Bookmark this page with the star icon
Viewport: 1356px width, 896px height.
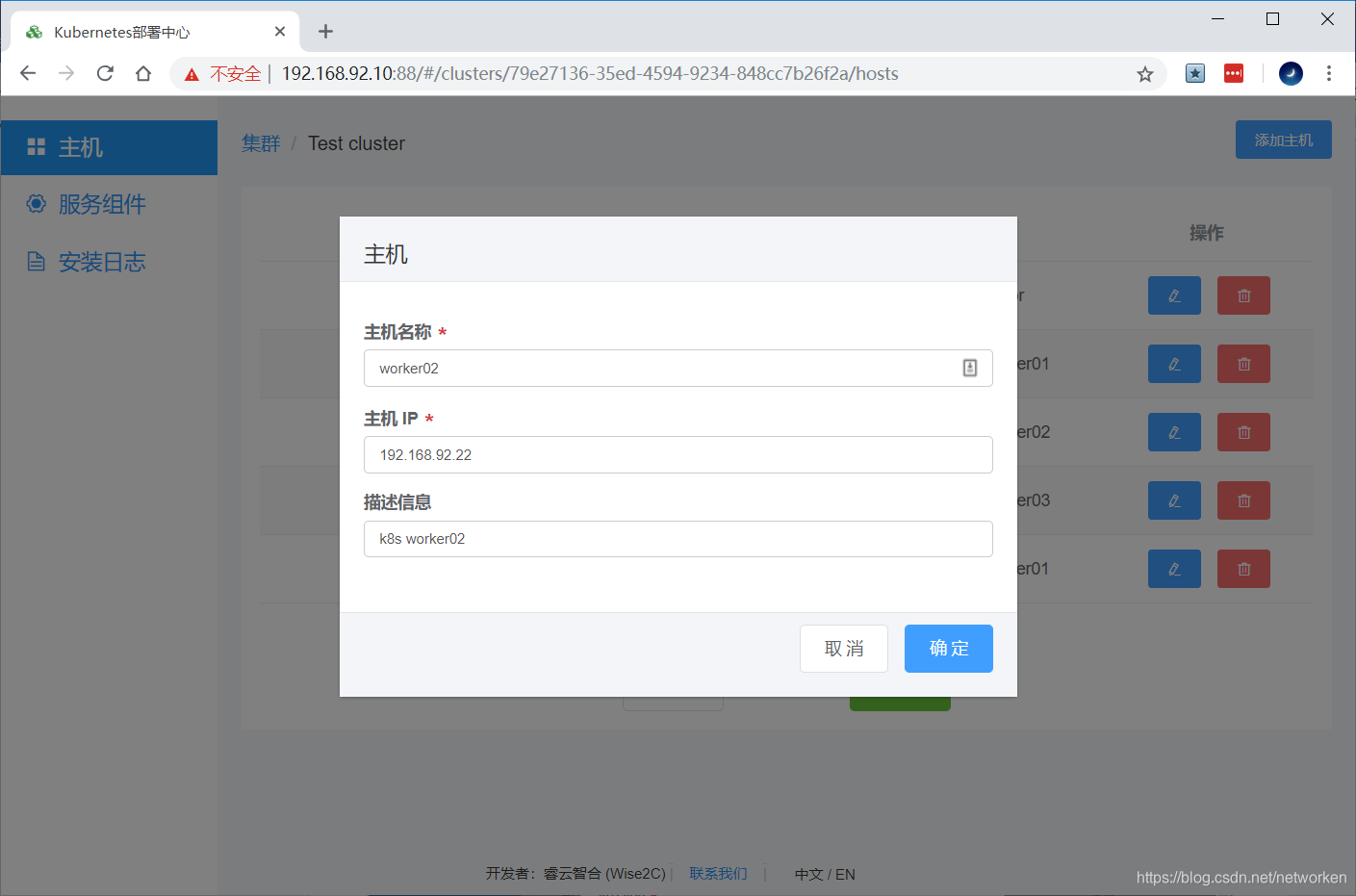1145,74
